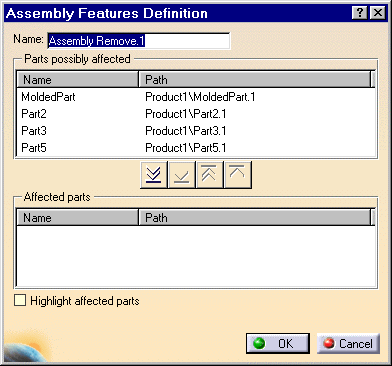
Task: Confirm with the OK button
Action: [278, 343]
